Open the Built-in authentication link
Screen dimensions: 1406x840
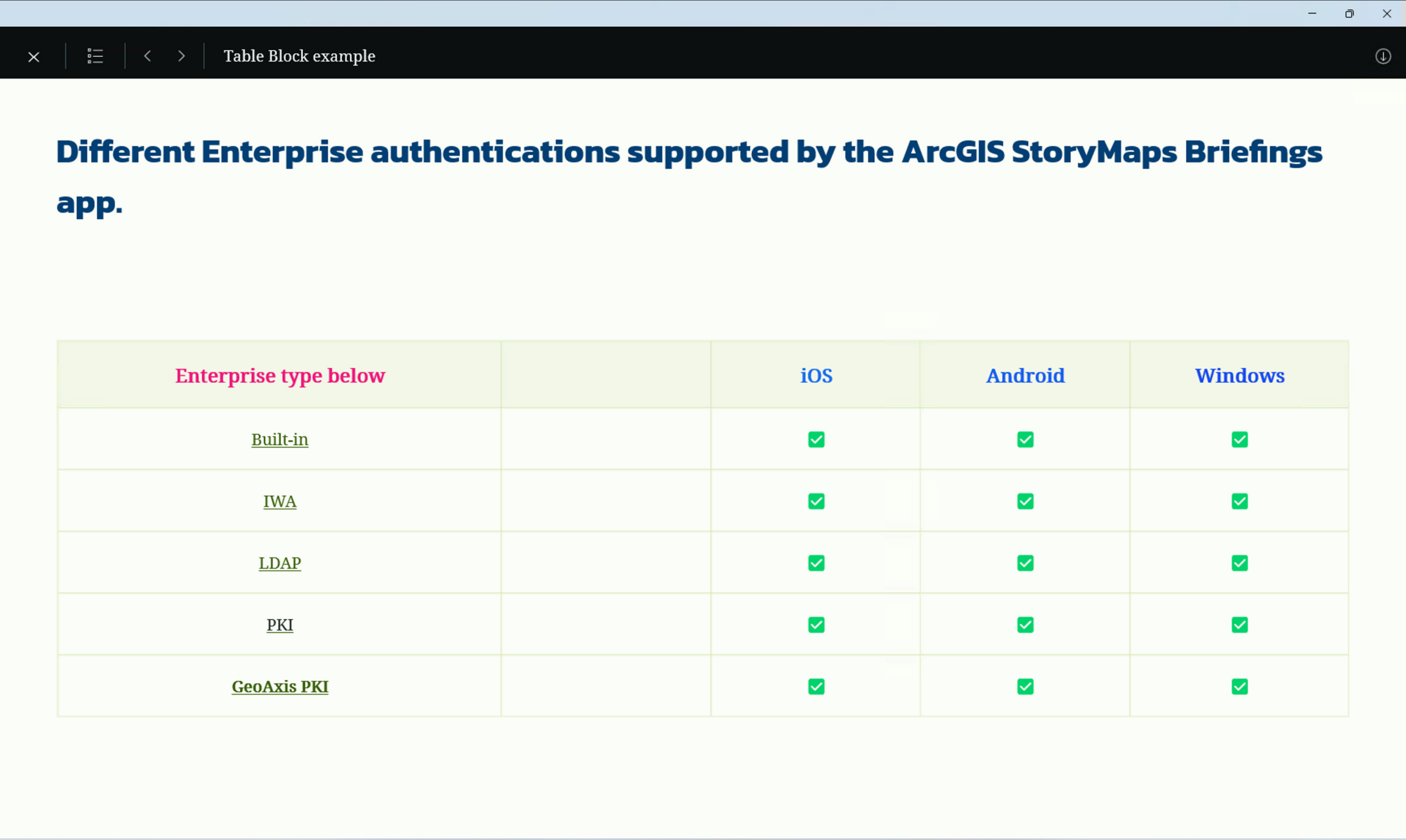point(280,440)
